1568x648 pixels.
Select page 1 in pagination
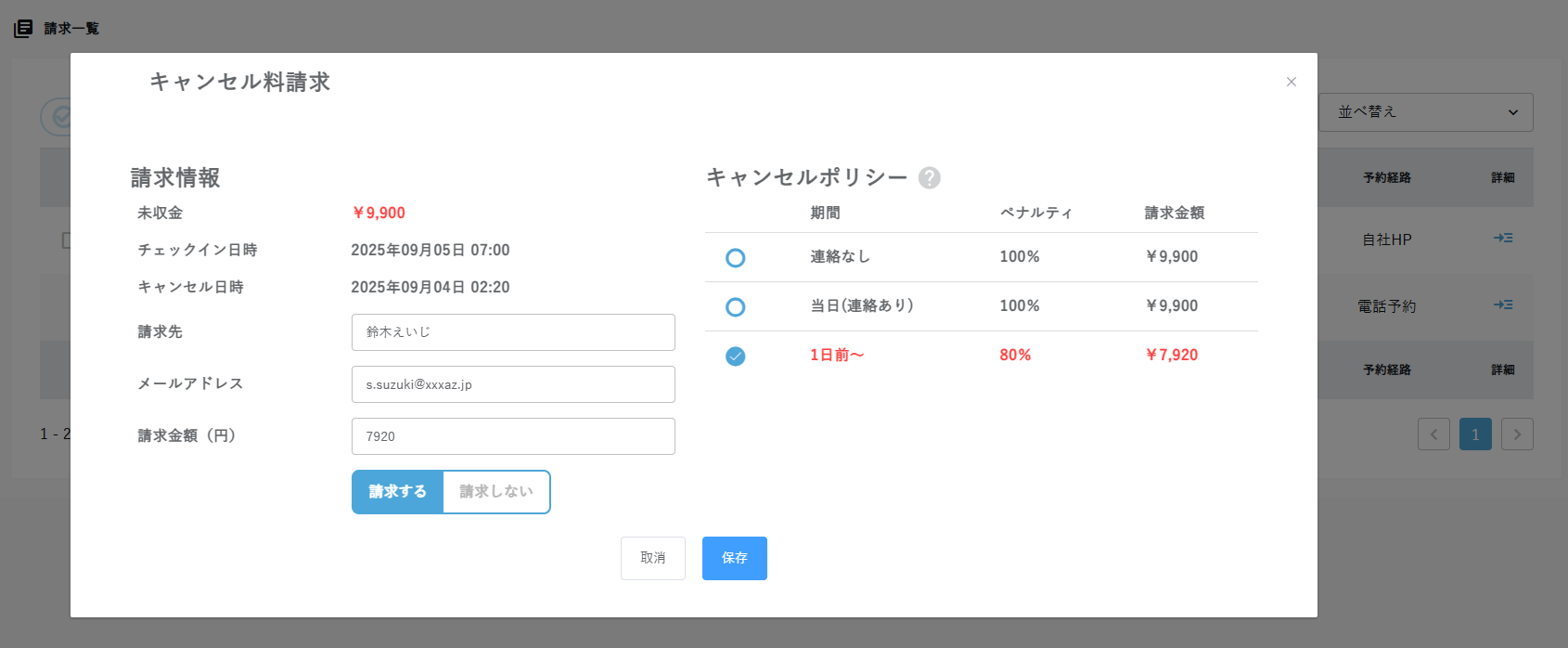[x=1475, y=434]
